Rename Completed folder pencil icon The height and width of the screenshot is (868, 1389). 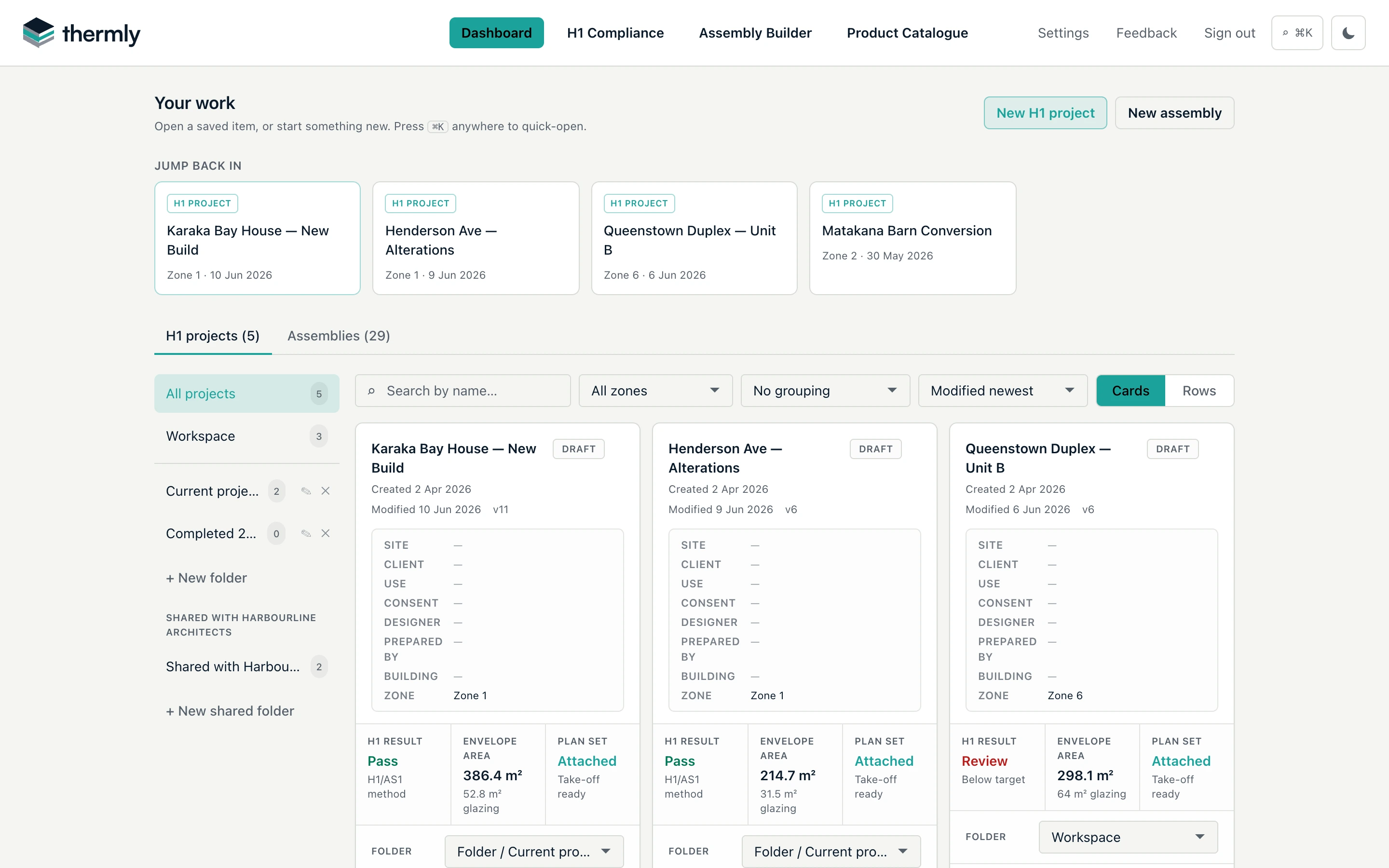click(x=306, y=533)
